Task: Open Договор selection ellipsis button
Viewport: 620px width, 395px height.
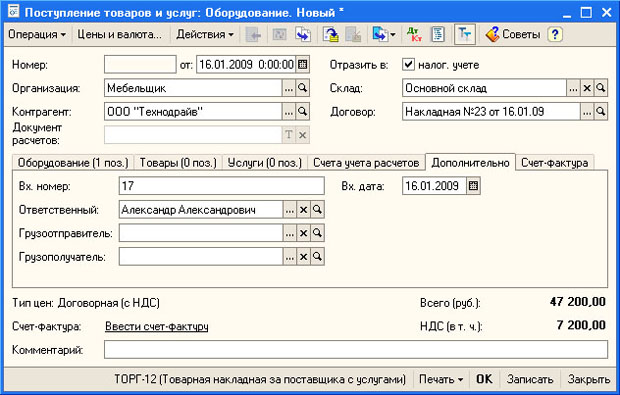Action: coord(587,112)
